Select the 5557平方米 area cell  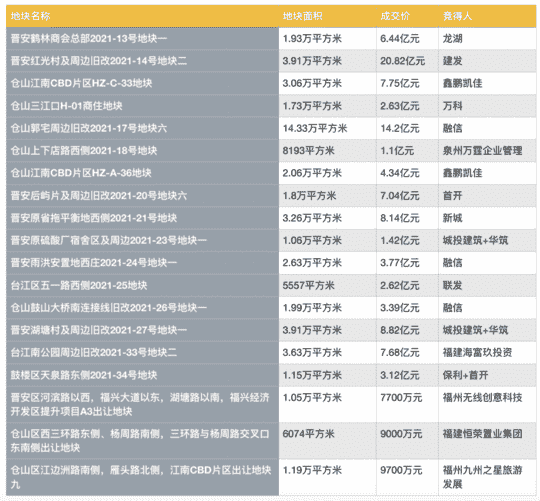tap(328, 285)
